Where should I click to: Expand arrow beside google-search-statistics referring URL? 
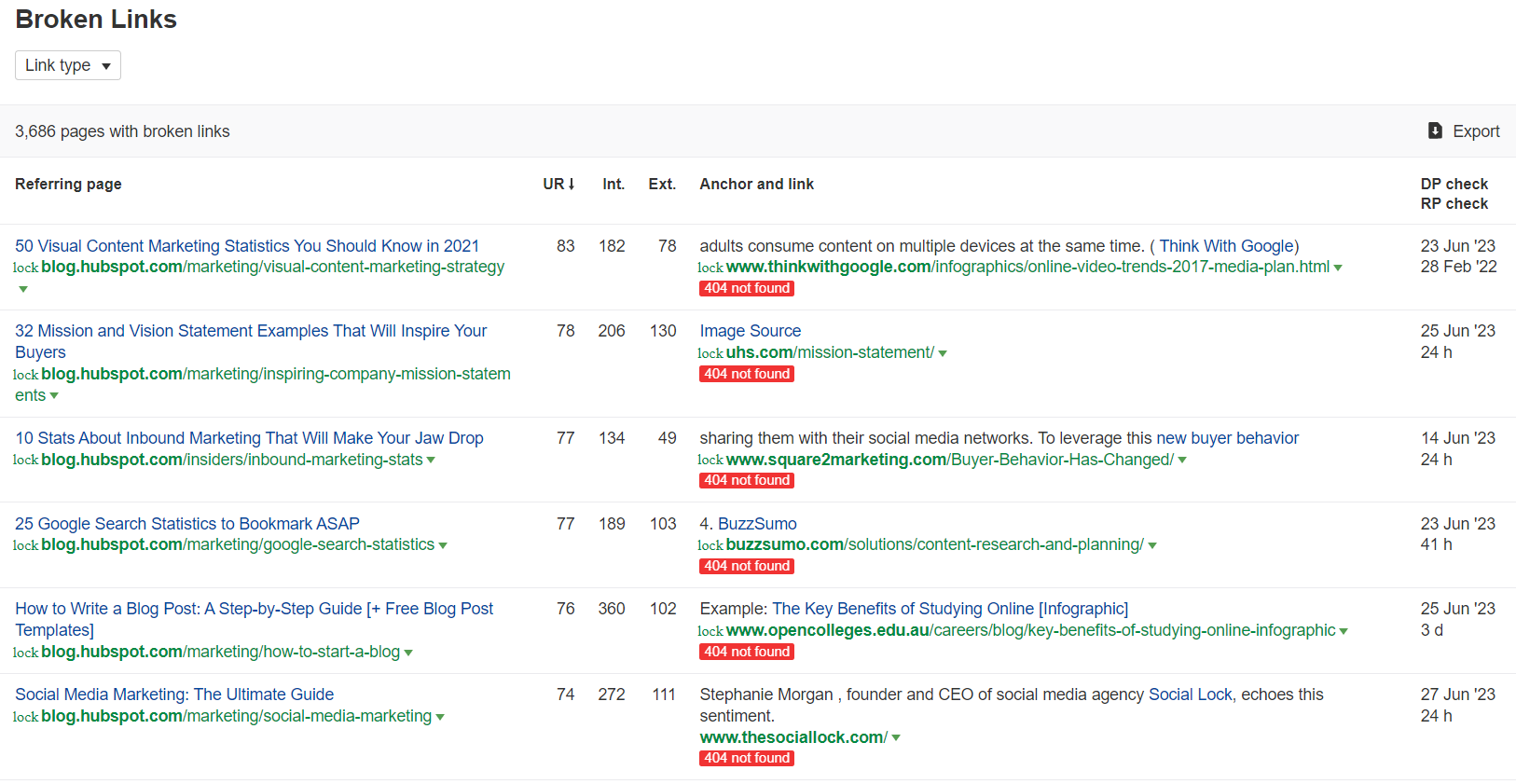(x=443, y=545)
